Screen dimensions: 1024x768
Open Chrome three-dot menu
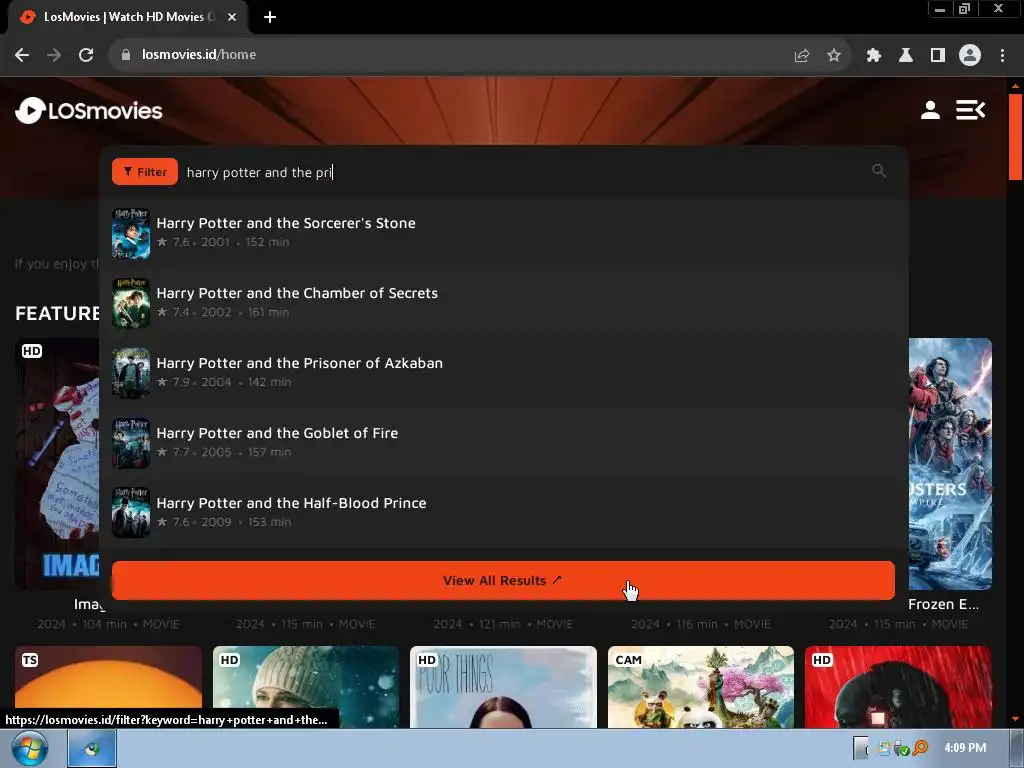1002,56
